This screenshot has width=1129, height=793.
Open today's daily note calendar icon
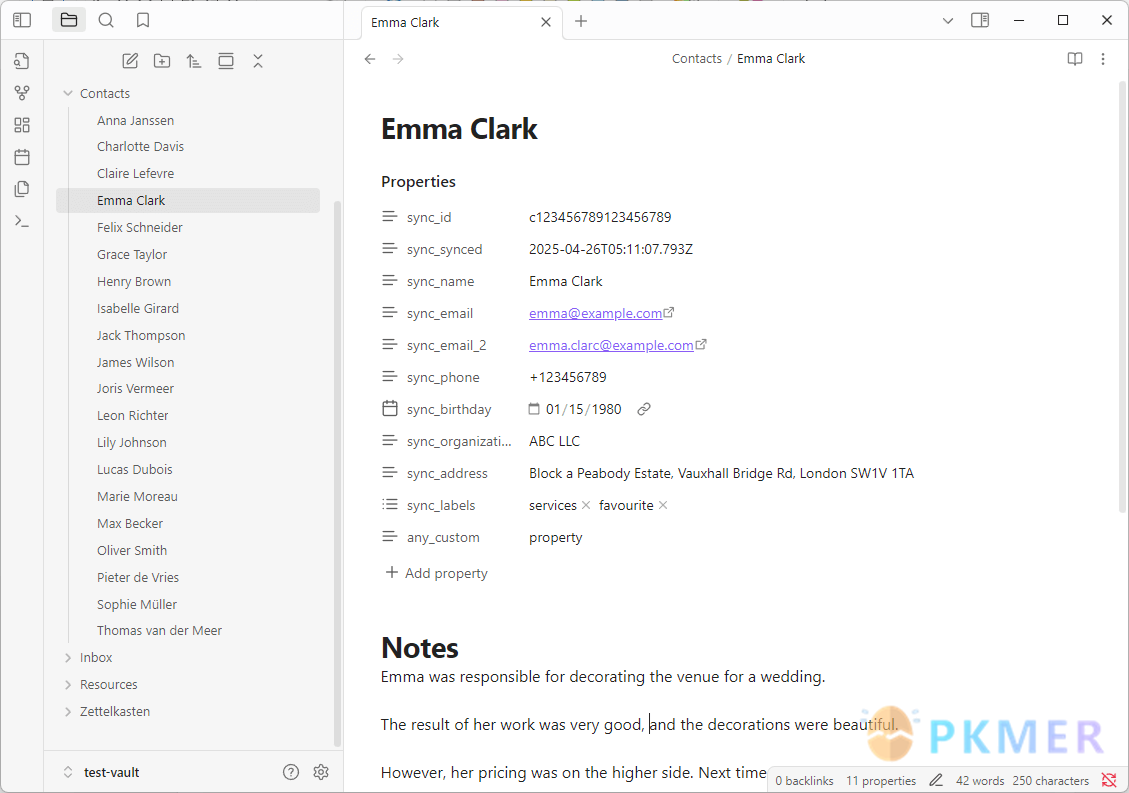click(x=22, y=157)
